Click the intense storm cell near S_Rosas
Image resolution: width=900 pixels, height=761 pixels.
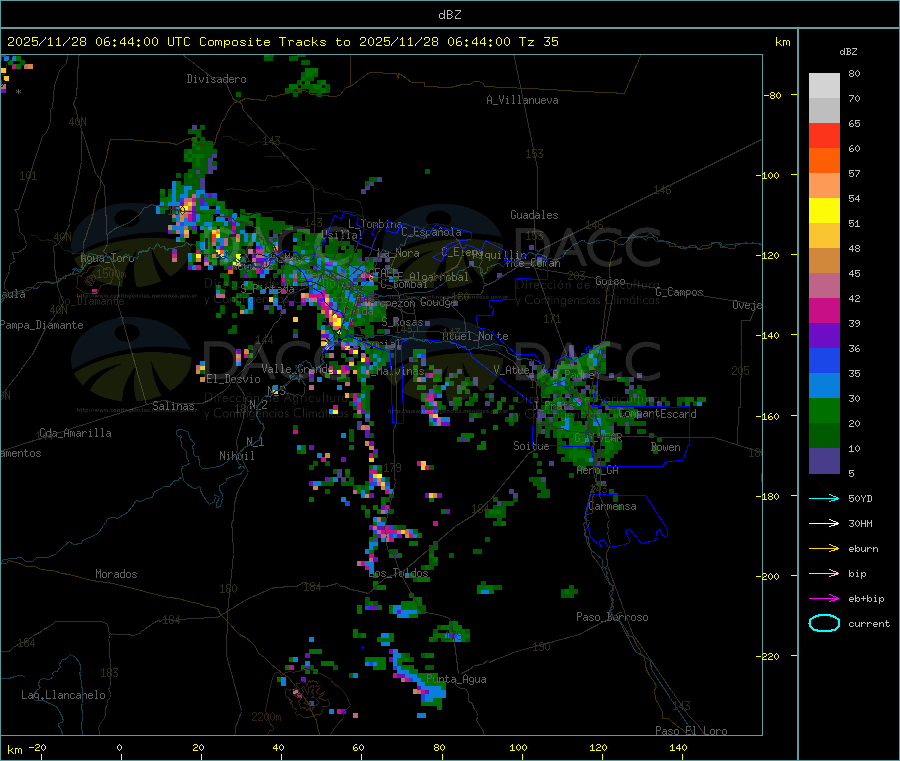pos(334,319)
